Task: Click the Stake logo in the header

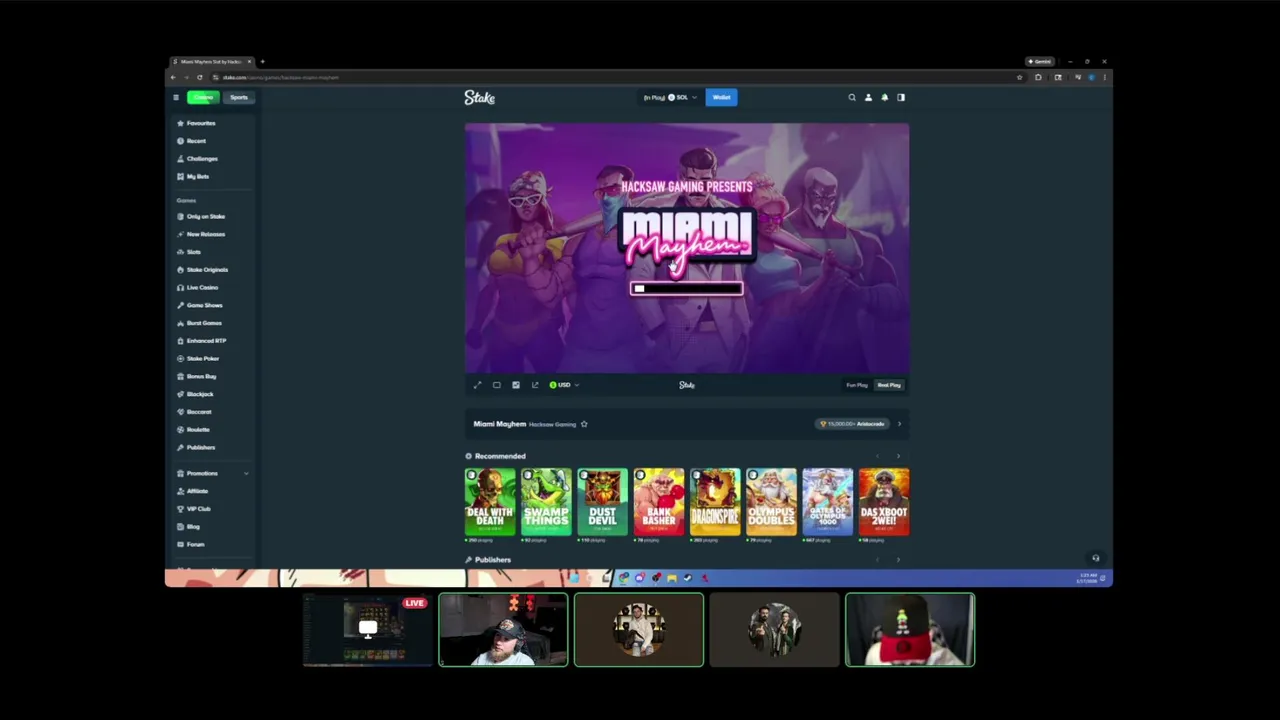Action: click(x=480, y=97)
